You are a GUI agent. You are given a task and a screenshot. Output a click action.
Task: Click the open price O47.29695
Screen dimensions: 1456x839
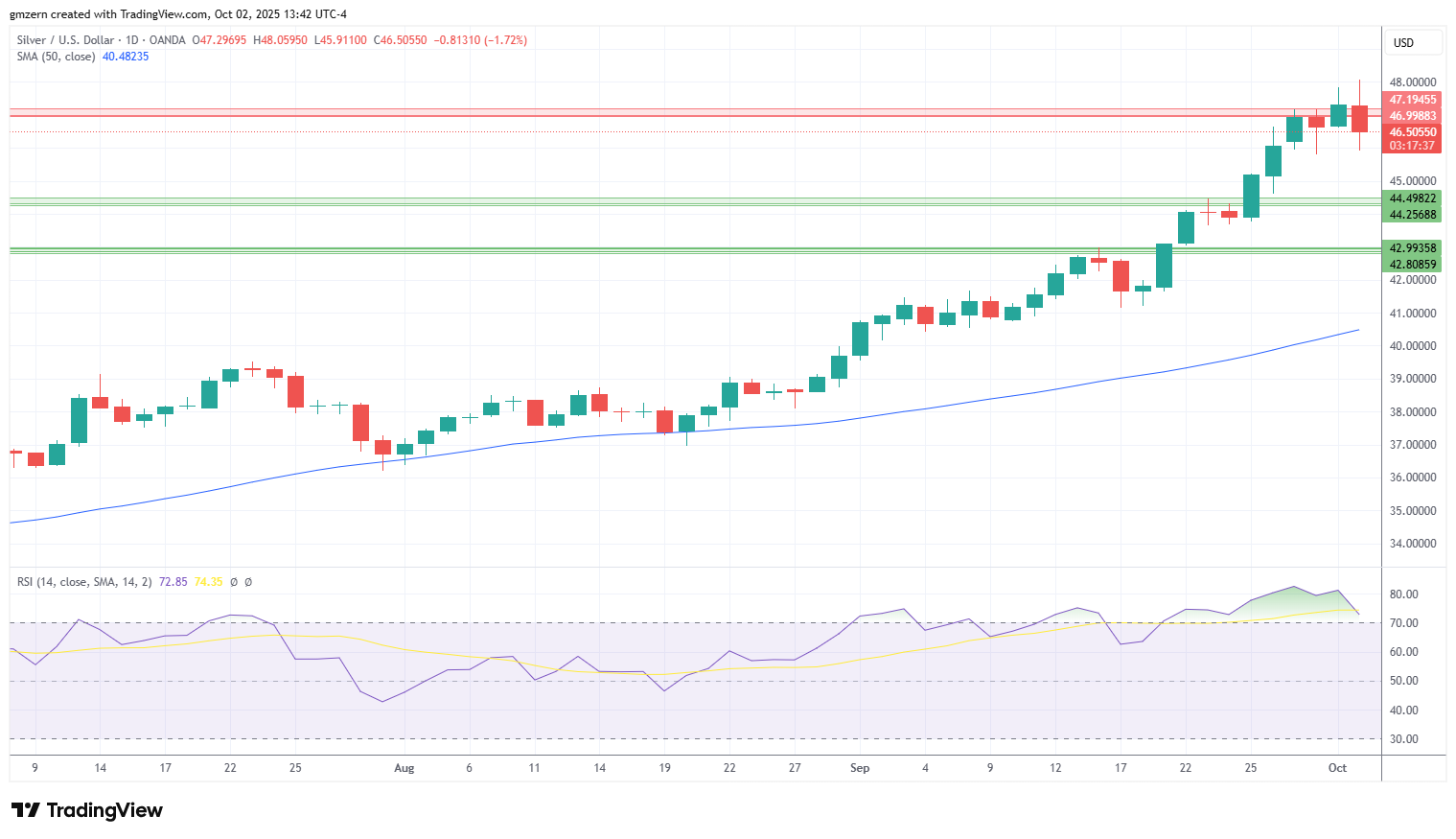(219, 40)
